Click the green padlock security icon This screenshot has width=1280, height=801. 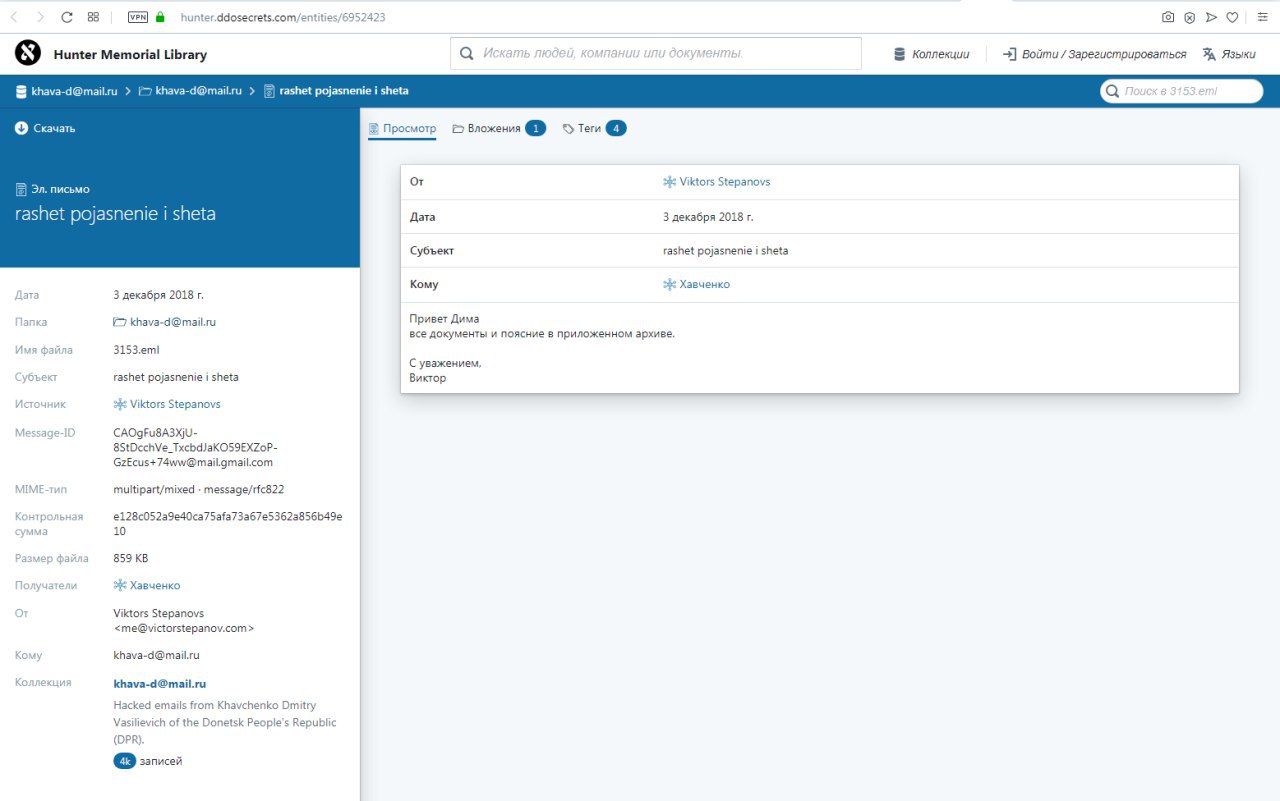point(160,17)
